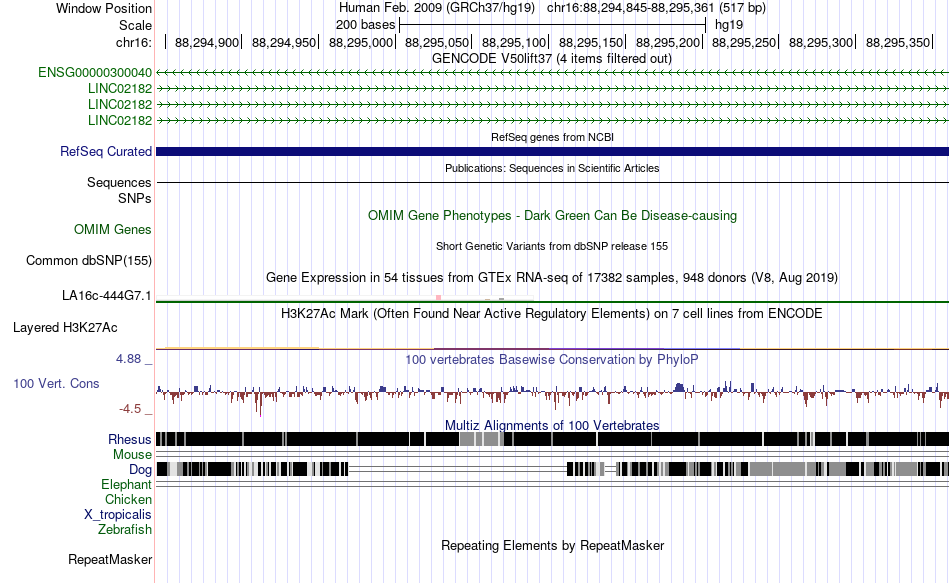Open the LA16c-444G7.1 GTEx label

pyautogui.click(x=107, y=296)
